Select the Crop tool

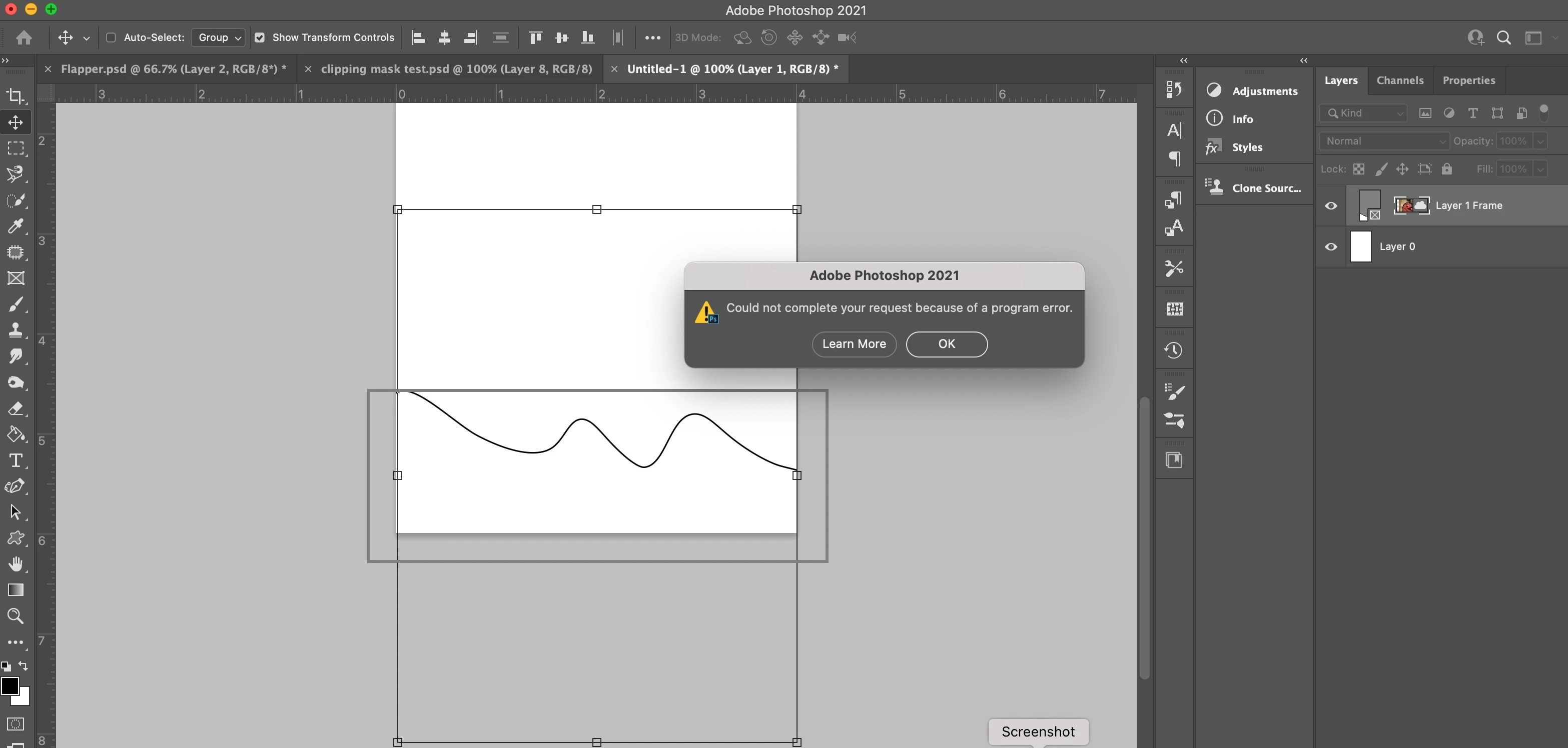[15, 96]
